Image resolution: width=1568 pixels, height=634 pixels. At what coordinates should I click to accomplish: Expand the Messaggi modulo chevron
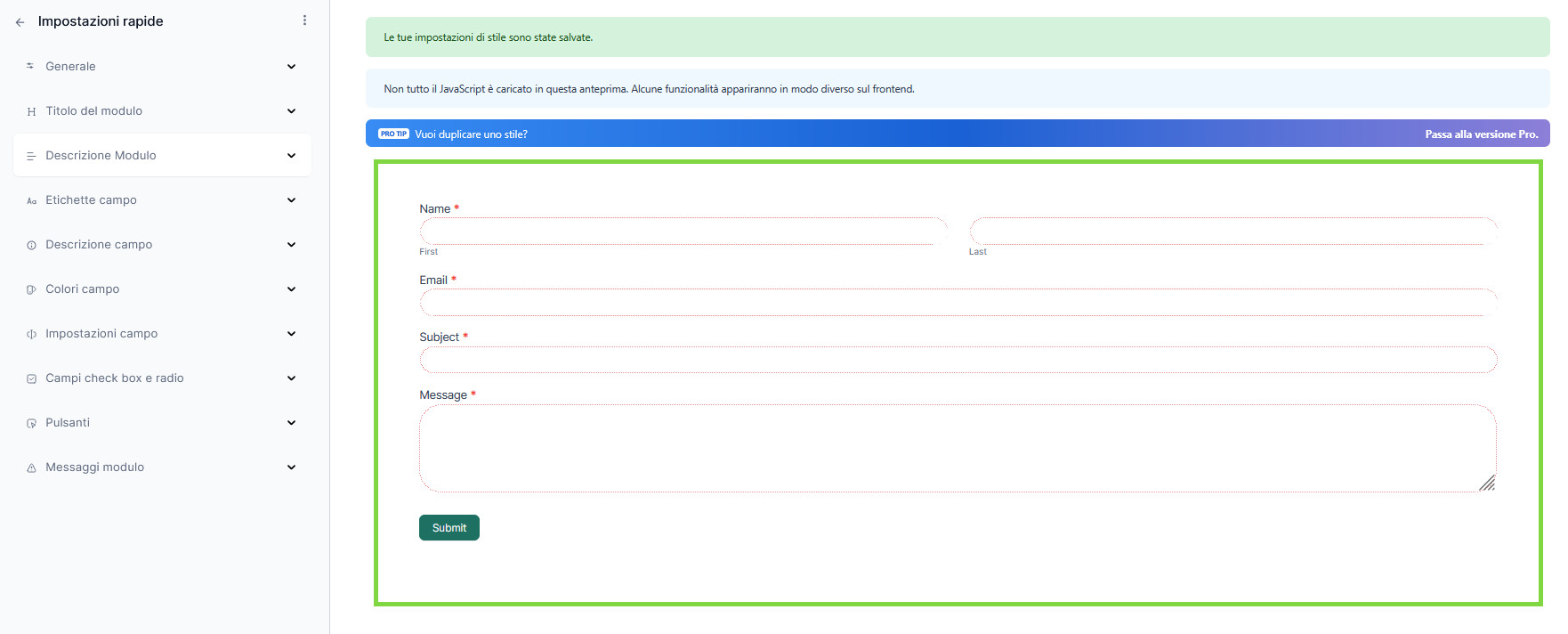coord(291,467)
